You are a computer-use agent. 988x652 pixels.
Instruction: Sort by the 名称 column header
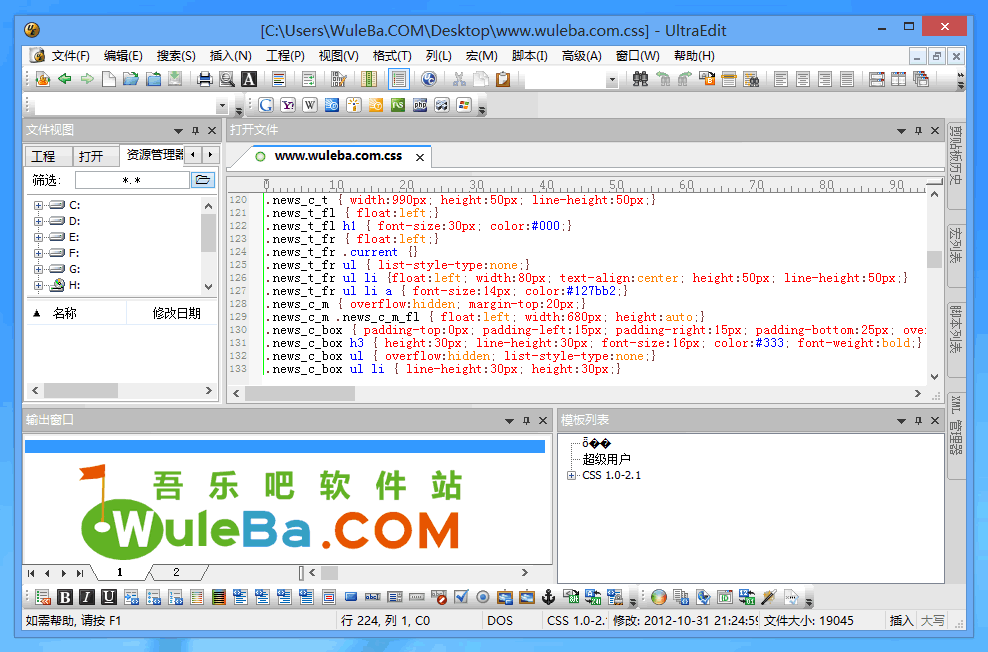76,313
